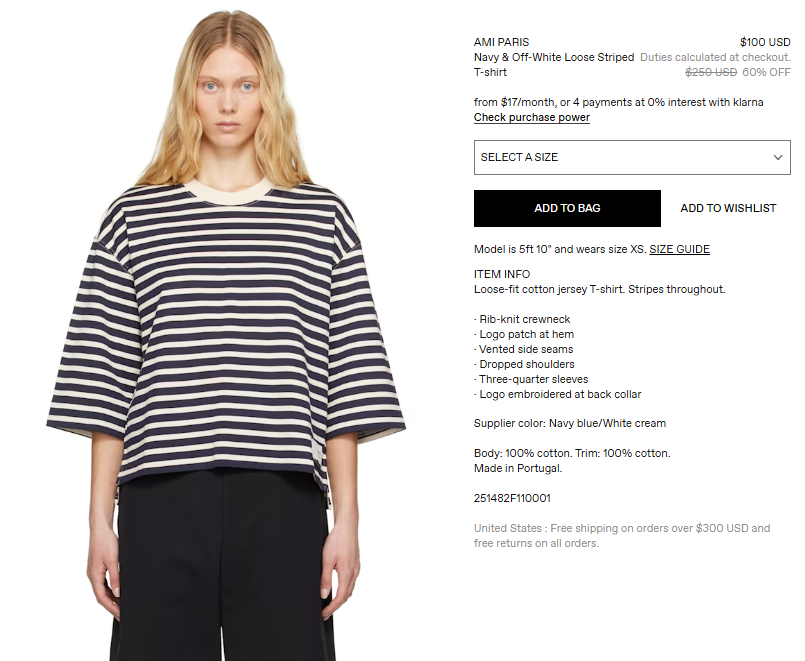Click Add to Wishlist
Screen dimensions: 805x661
[x=728, y=208]
